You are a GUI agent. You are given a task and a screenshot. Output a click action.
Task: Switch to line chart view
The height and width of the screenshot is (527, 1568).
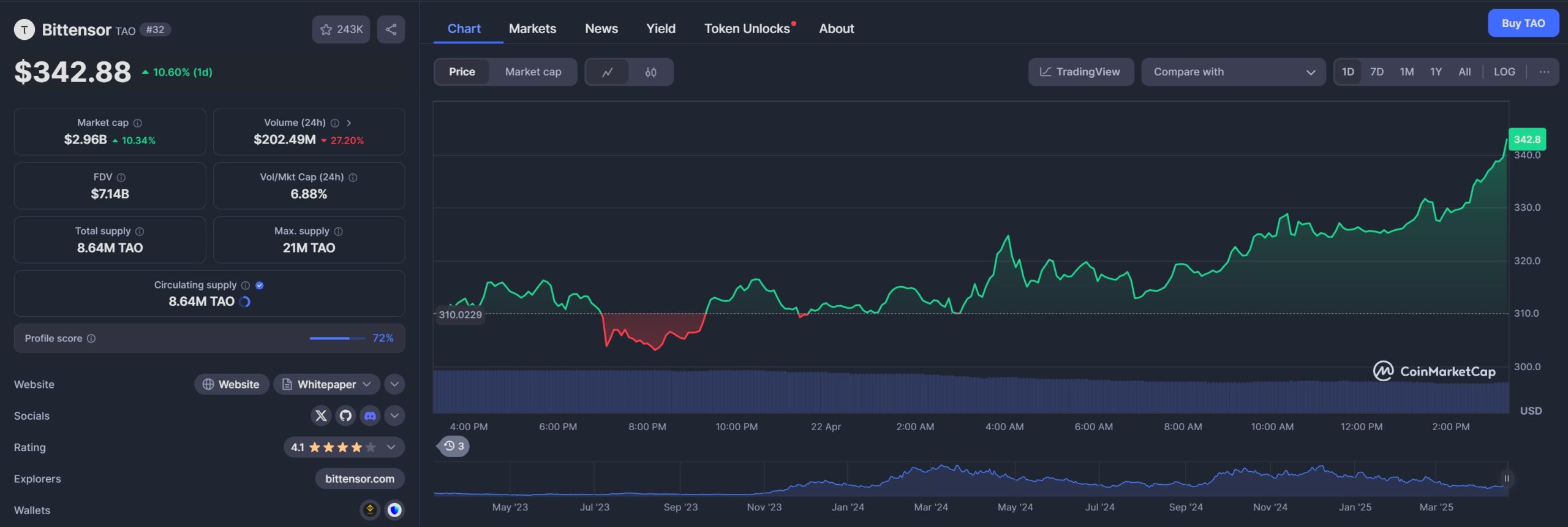(x=607, y=72)
